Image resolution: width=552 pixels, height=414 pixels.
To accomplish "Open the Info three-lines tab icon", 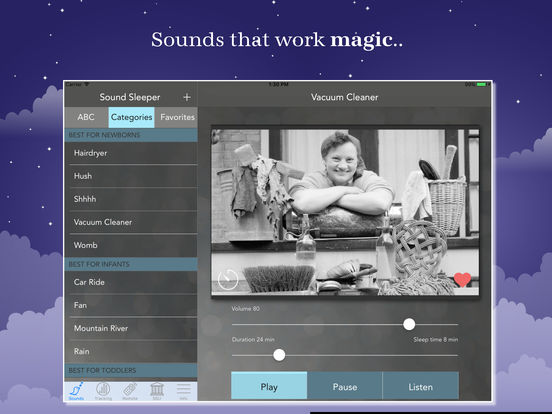I will pyautogui.click(x=183, y=391).
